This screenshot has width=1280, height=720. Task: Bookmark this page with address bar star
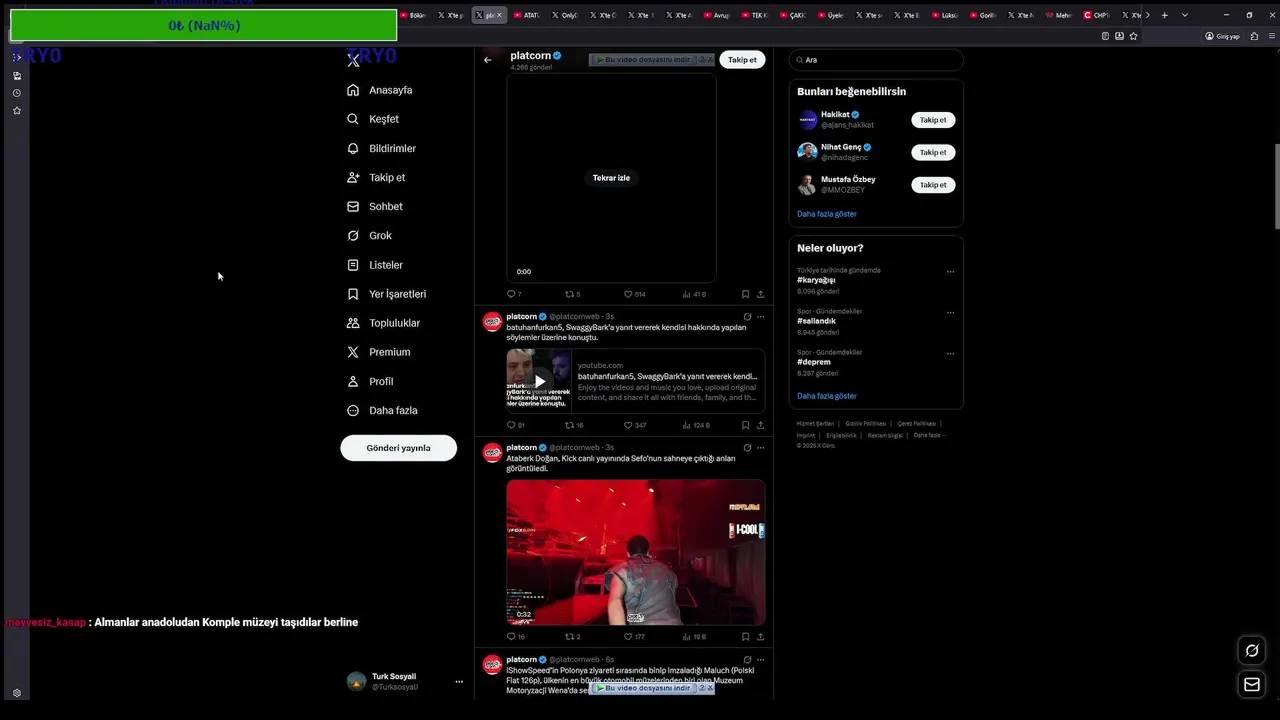point(1133,36)
